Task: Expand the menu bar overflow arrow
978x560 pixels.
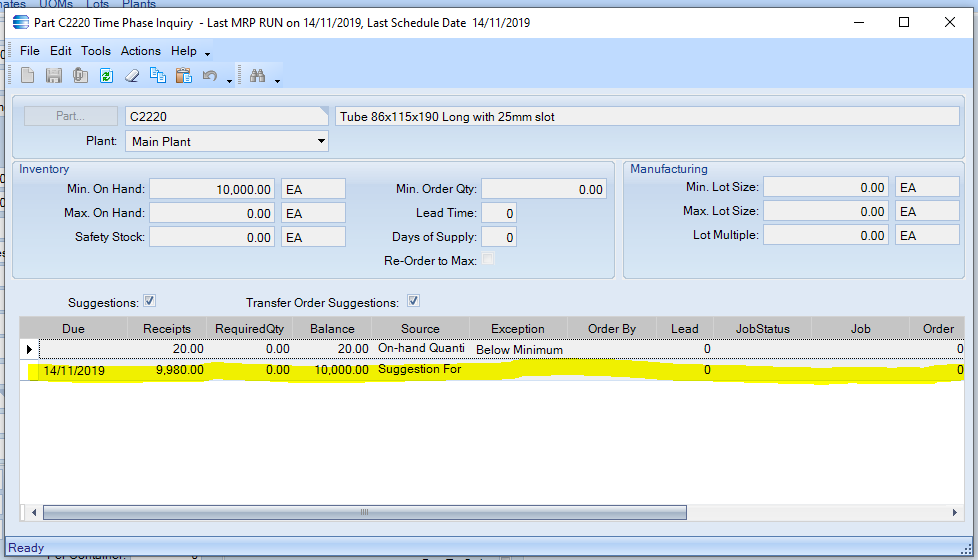Action: tap(207, 54)
